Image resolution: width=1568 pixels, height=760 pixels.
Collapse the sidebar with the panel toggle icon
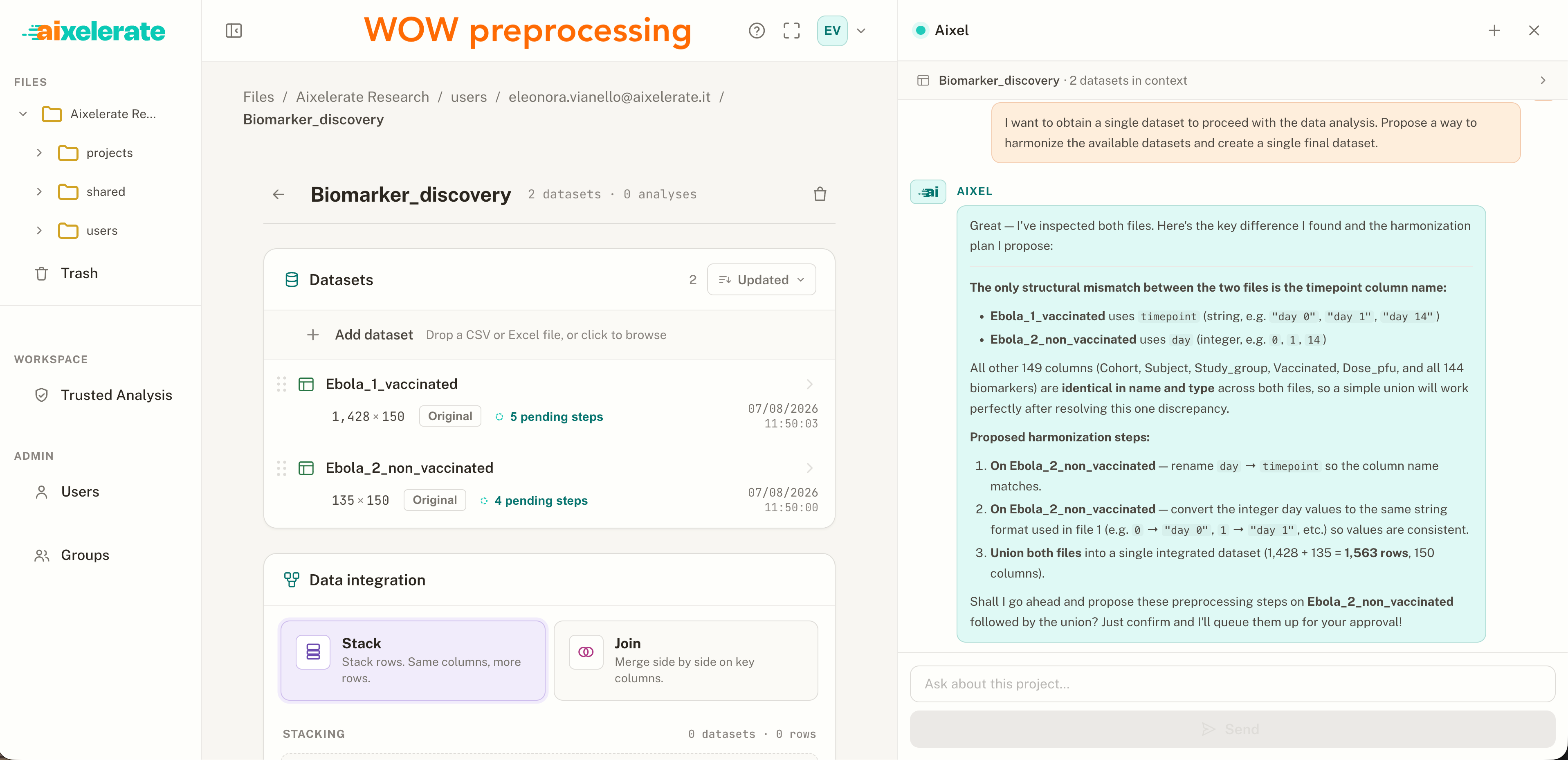(x=234, y=30)
